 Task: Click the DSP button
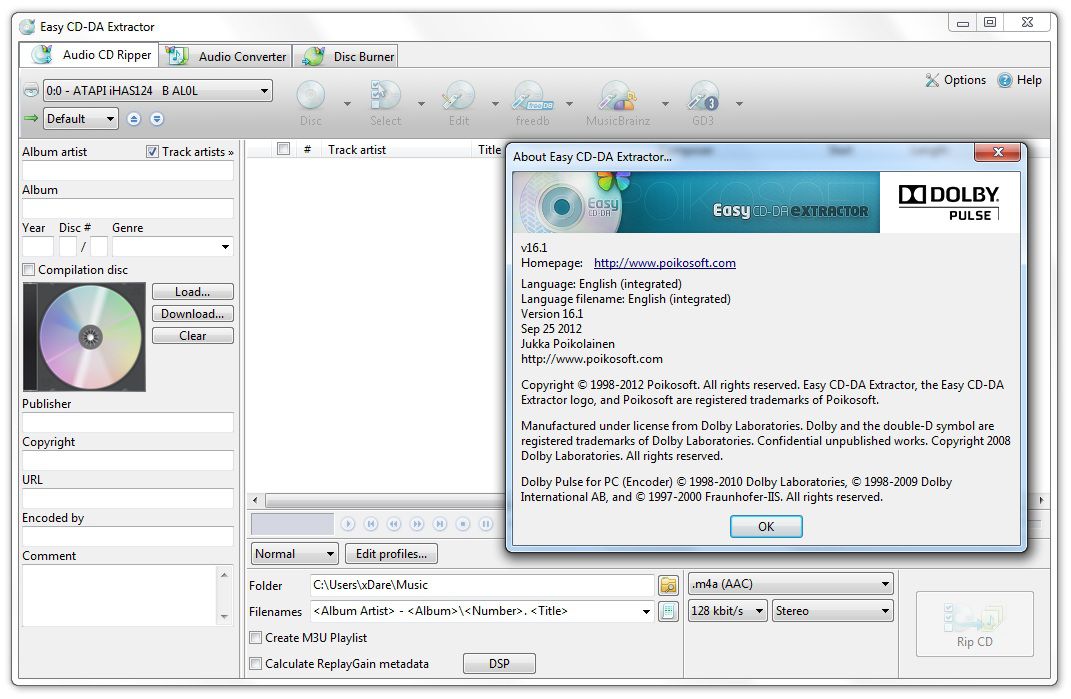pyautogui.click(x=499, y=663)
